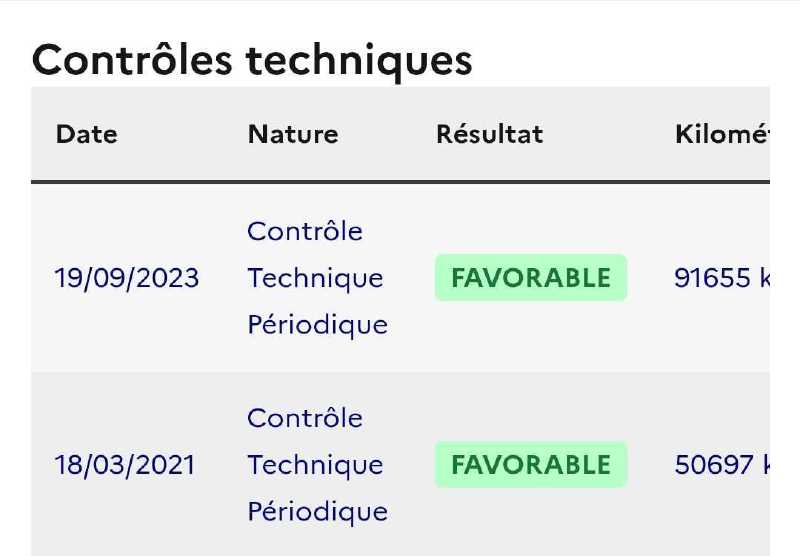Click the 91655 km mileage value
Screen dimensions: 800x556
722,278
